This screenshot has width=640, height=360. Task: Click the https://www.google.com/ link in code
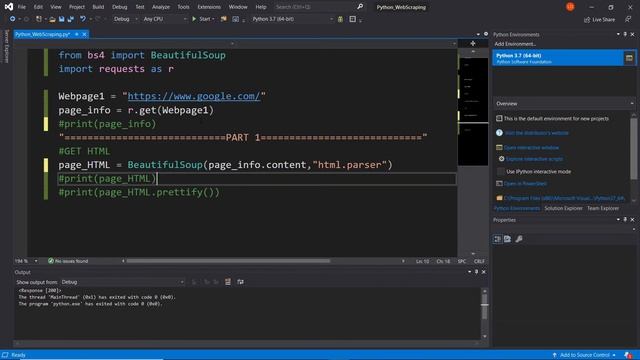[x=194, y=96]
